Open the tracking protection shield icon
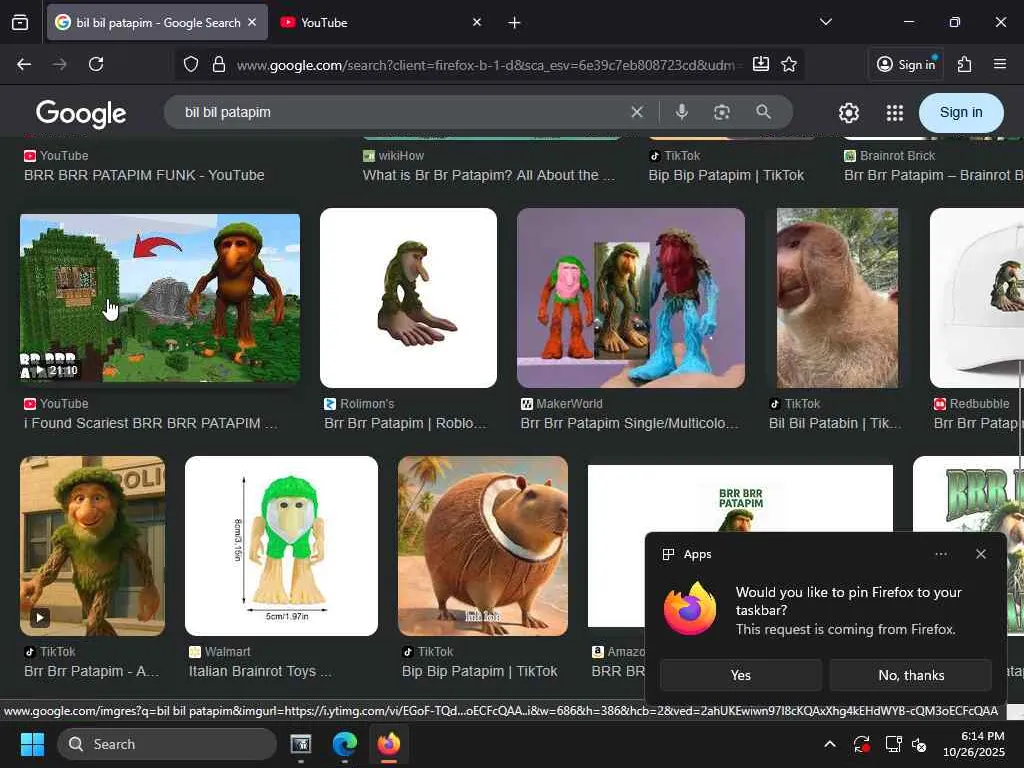 pyautogui.click(x=191, y=64)
